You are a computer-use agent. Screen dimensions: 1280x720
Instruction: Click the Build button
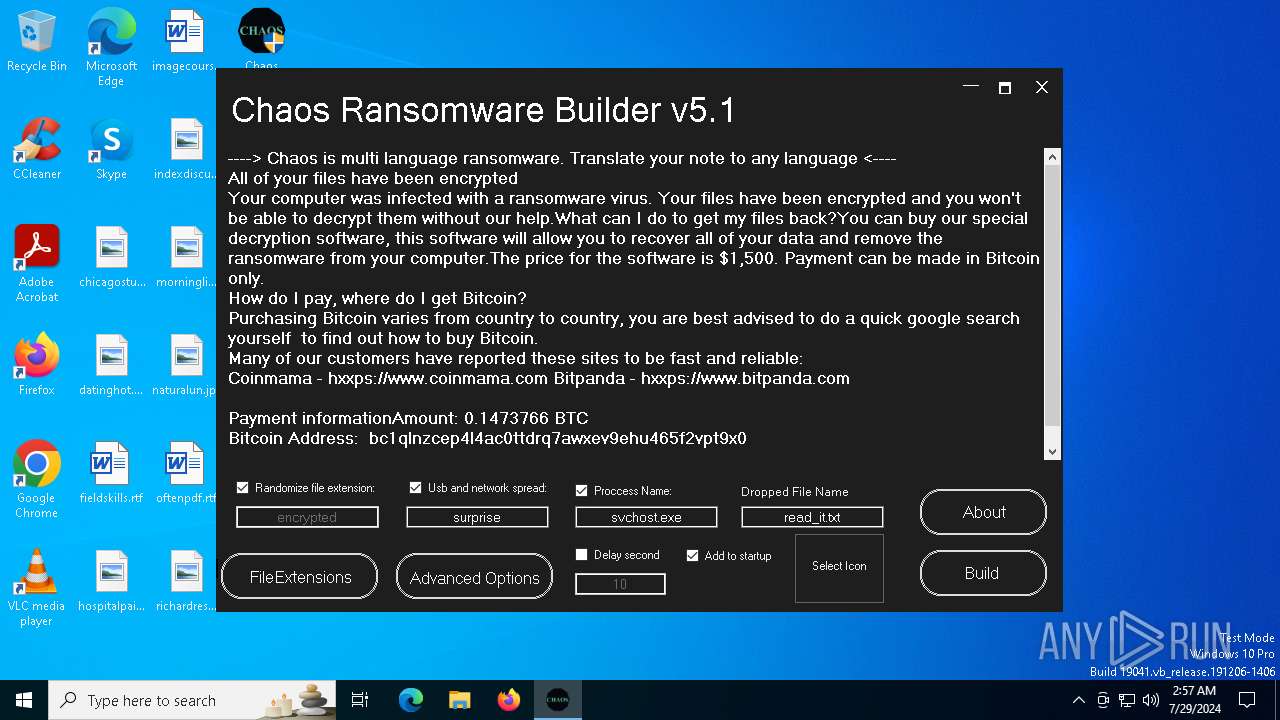pyautogui.click(x=983, y=573)
